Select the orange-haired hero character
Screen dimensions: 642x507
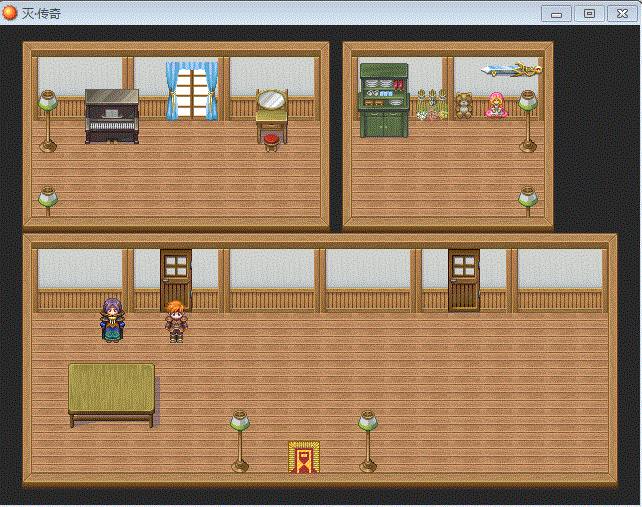(176, 321)
